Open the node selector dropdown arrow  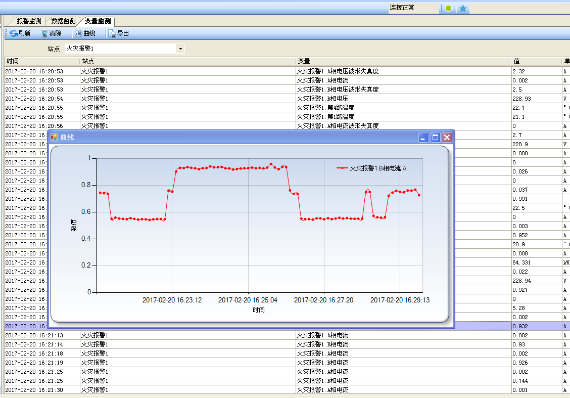point(180,49)
